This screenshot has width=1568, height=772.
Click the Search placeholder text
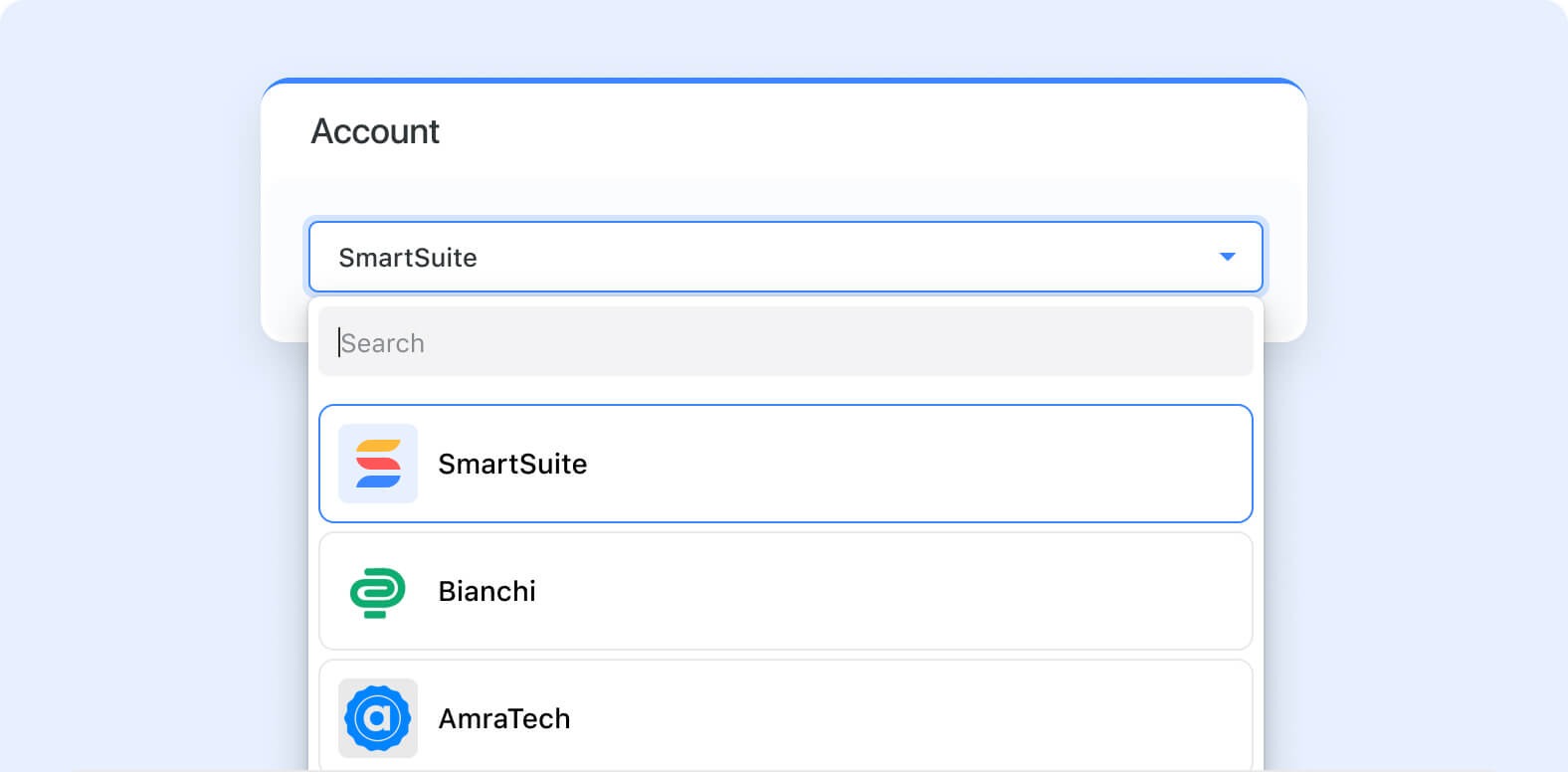382,343
